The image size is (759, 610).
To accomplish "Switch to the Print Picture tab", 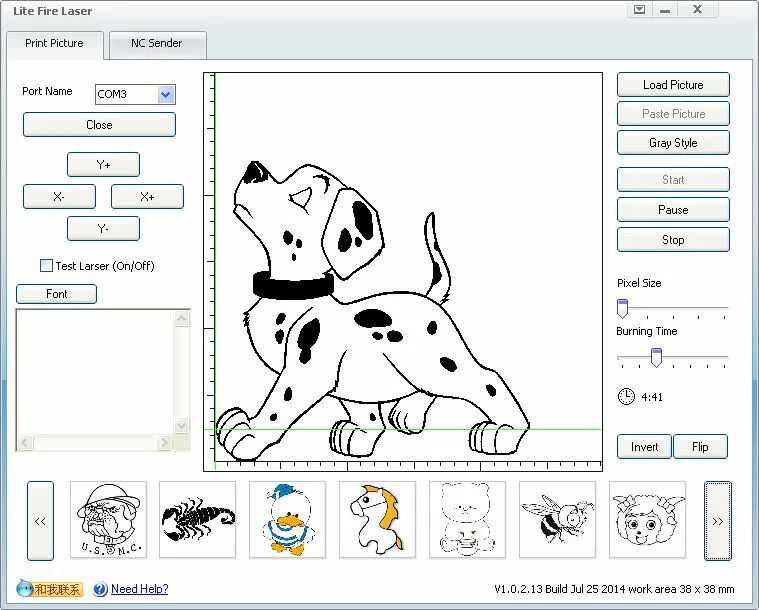I will [x=54, y=44].
